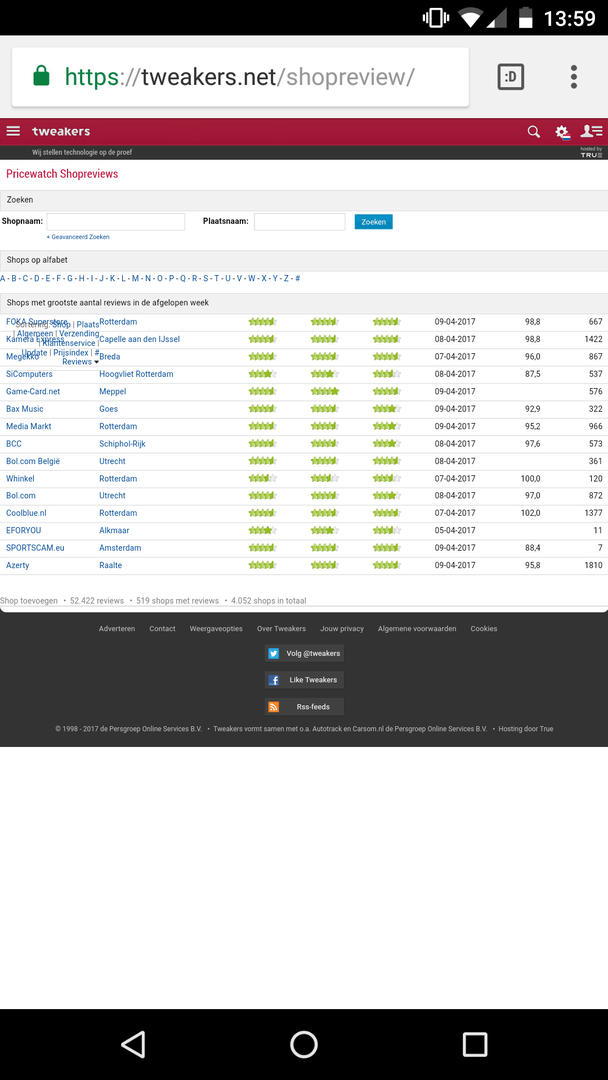Click the Alkmaar place link
608x1080 pixels.
[x=114, y=530]
